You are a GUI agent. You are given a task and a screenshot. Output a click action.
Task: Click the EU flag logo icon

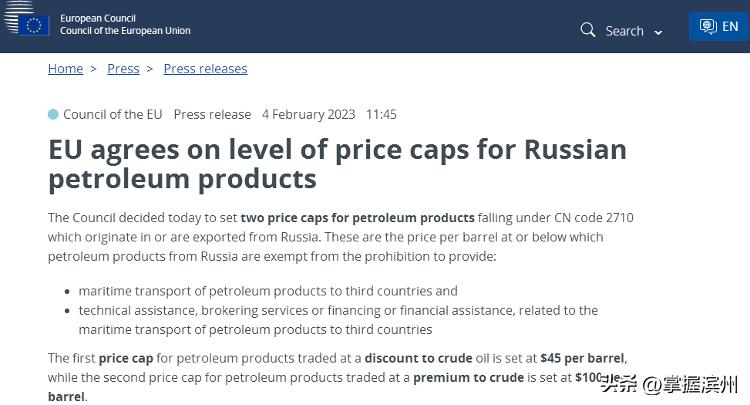coord(34,24)
